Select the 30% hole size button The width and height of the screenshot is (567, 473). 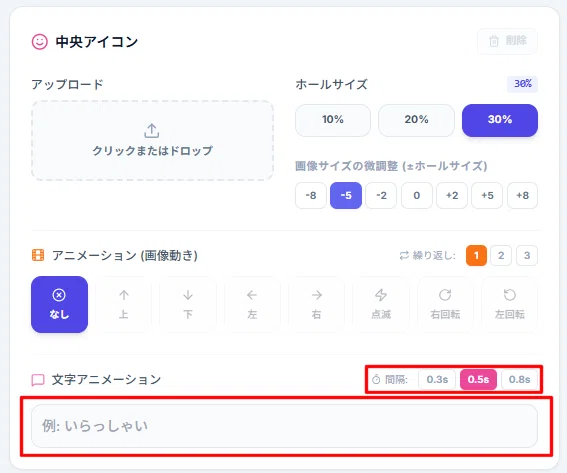[500, 120]
